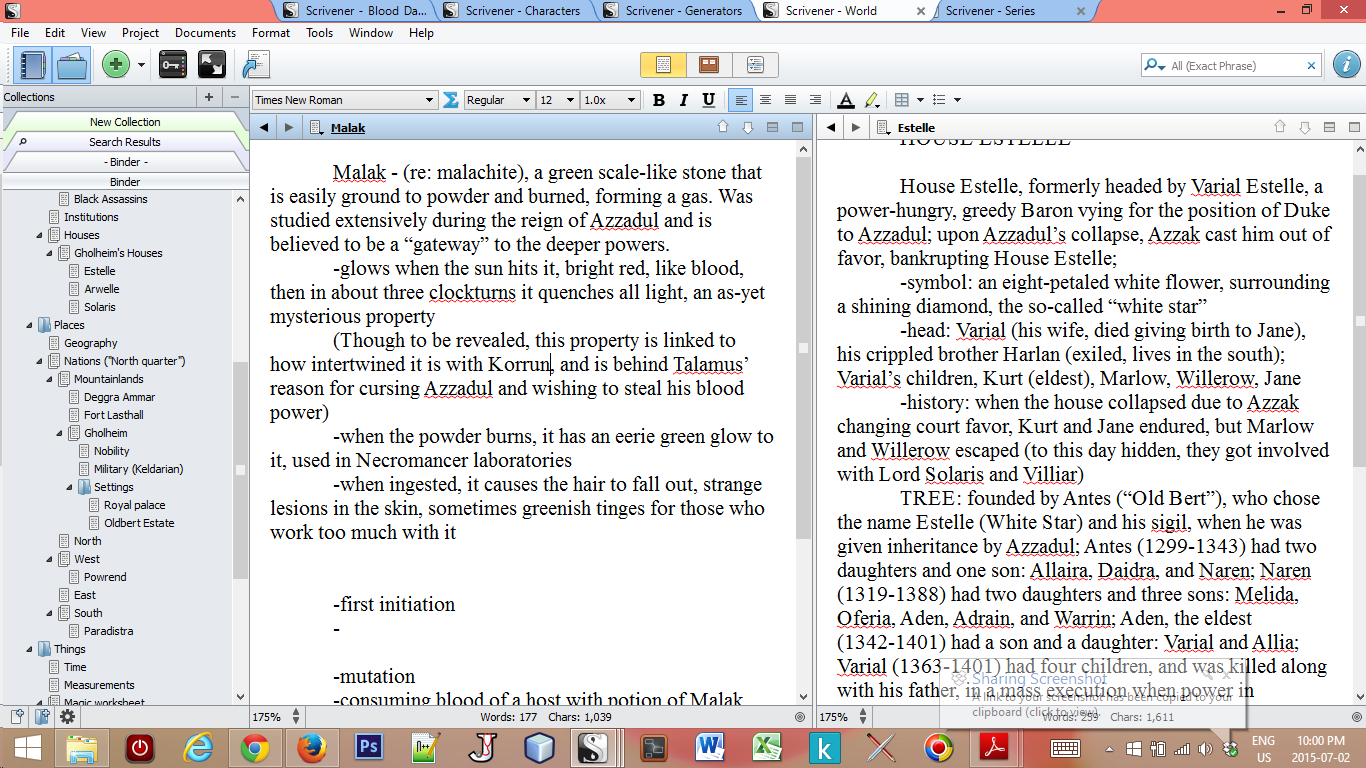Remove collection with minus button
Viewport: 1366px width, 768px height.
[x=235, y=97]
